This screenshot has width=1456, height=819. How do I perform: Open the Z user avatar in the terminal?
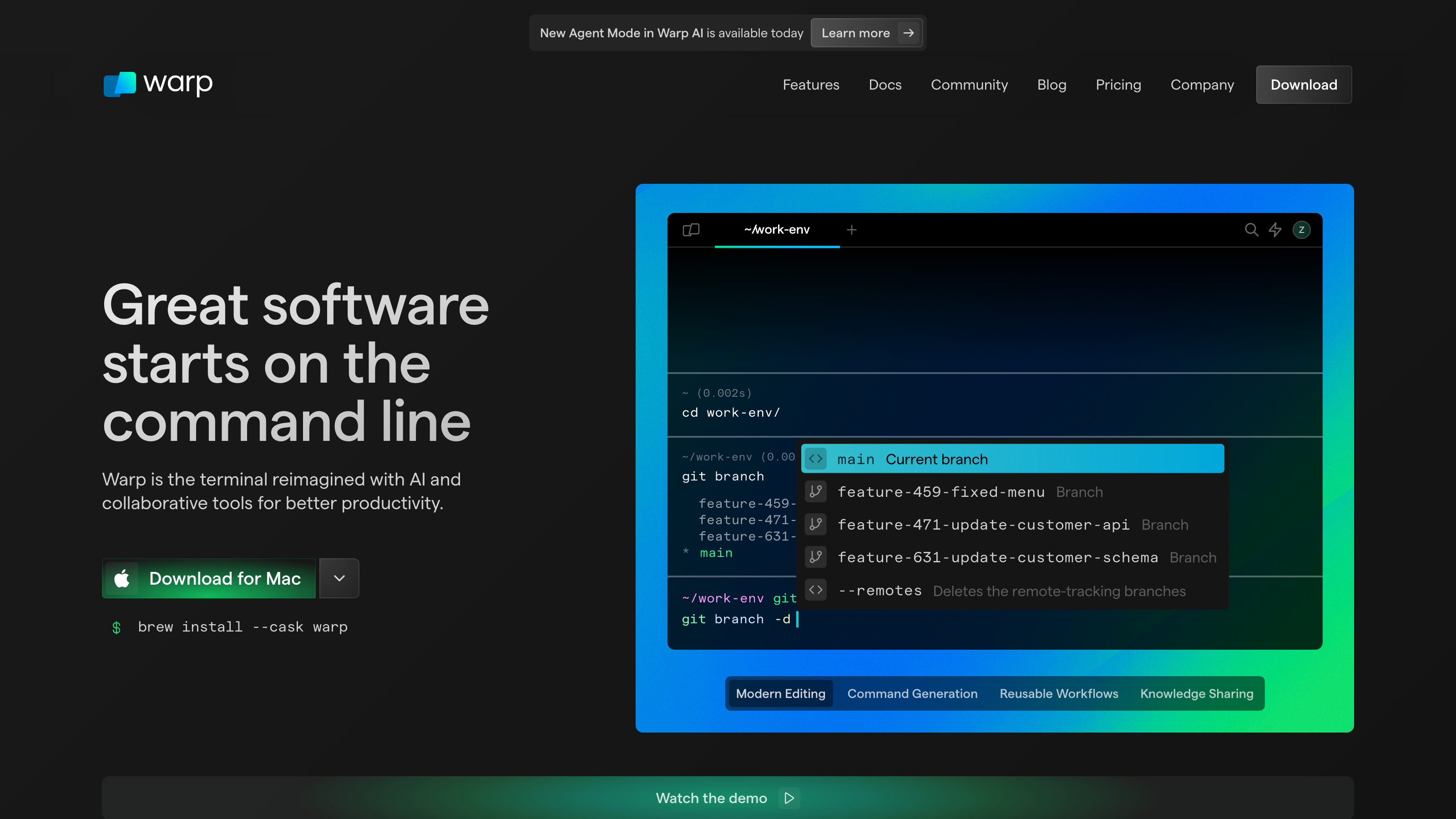point(1302,229)
